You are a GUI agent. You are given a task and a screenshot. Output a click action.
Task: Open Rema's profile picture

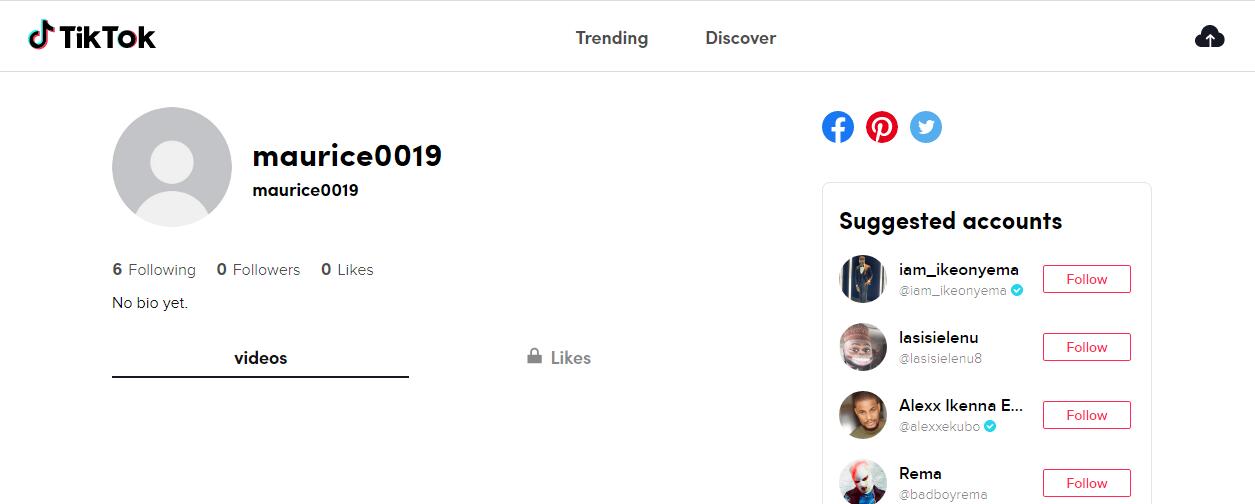pyautogui.click(x=863, y=482)
